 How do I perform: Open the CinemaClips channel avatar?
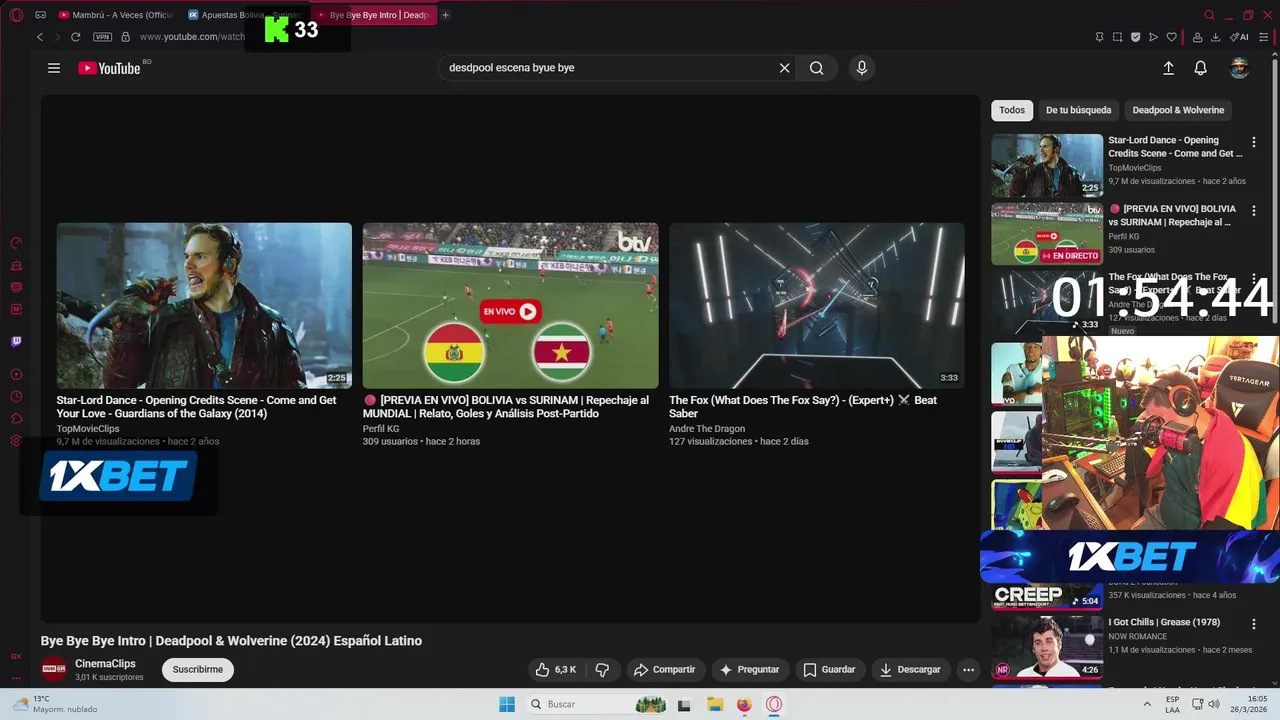[54, 669]
